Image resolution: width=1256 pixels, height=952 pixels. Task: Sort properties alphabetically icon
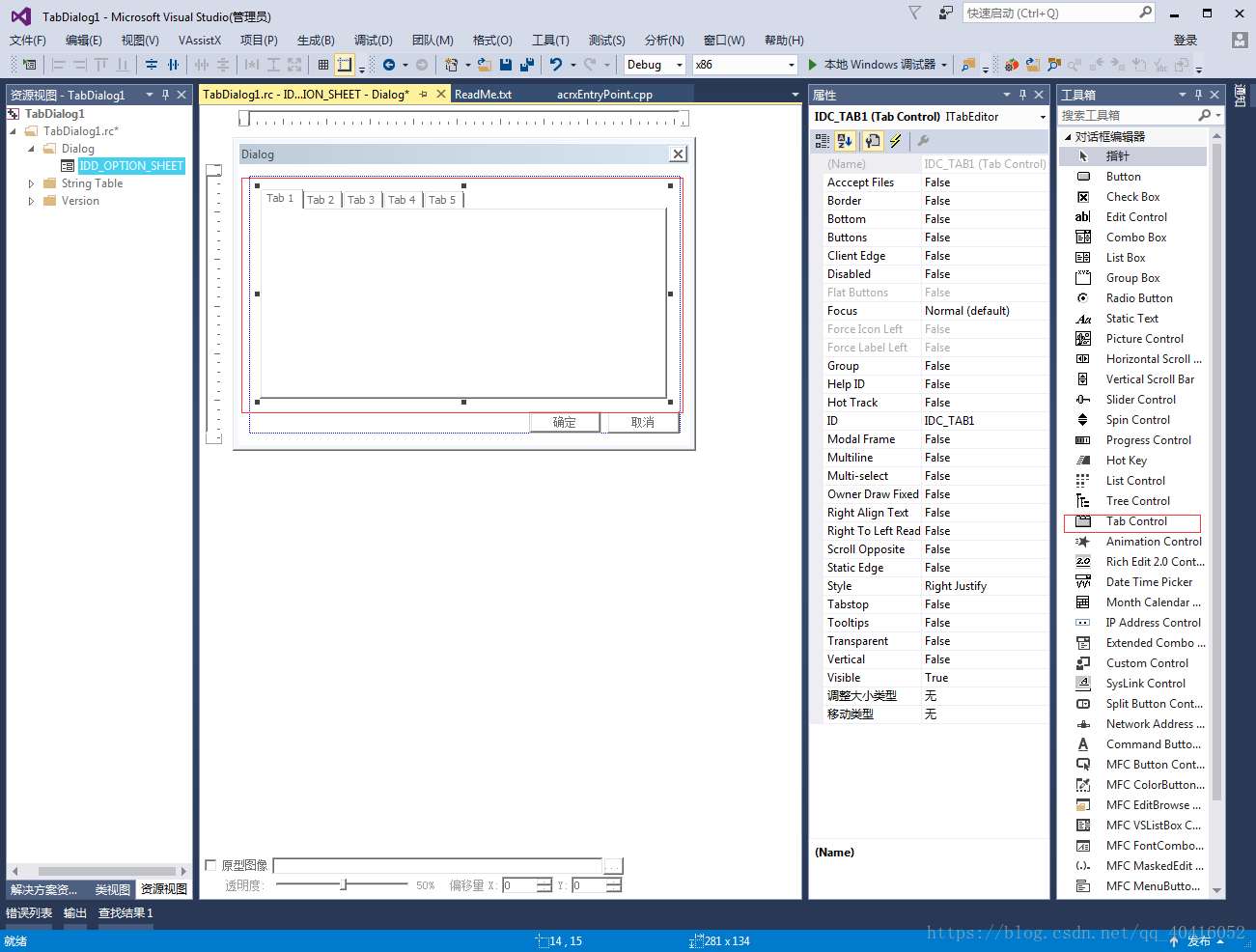pos(845,141)
